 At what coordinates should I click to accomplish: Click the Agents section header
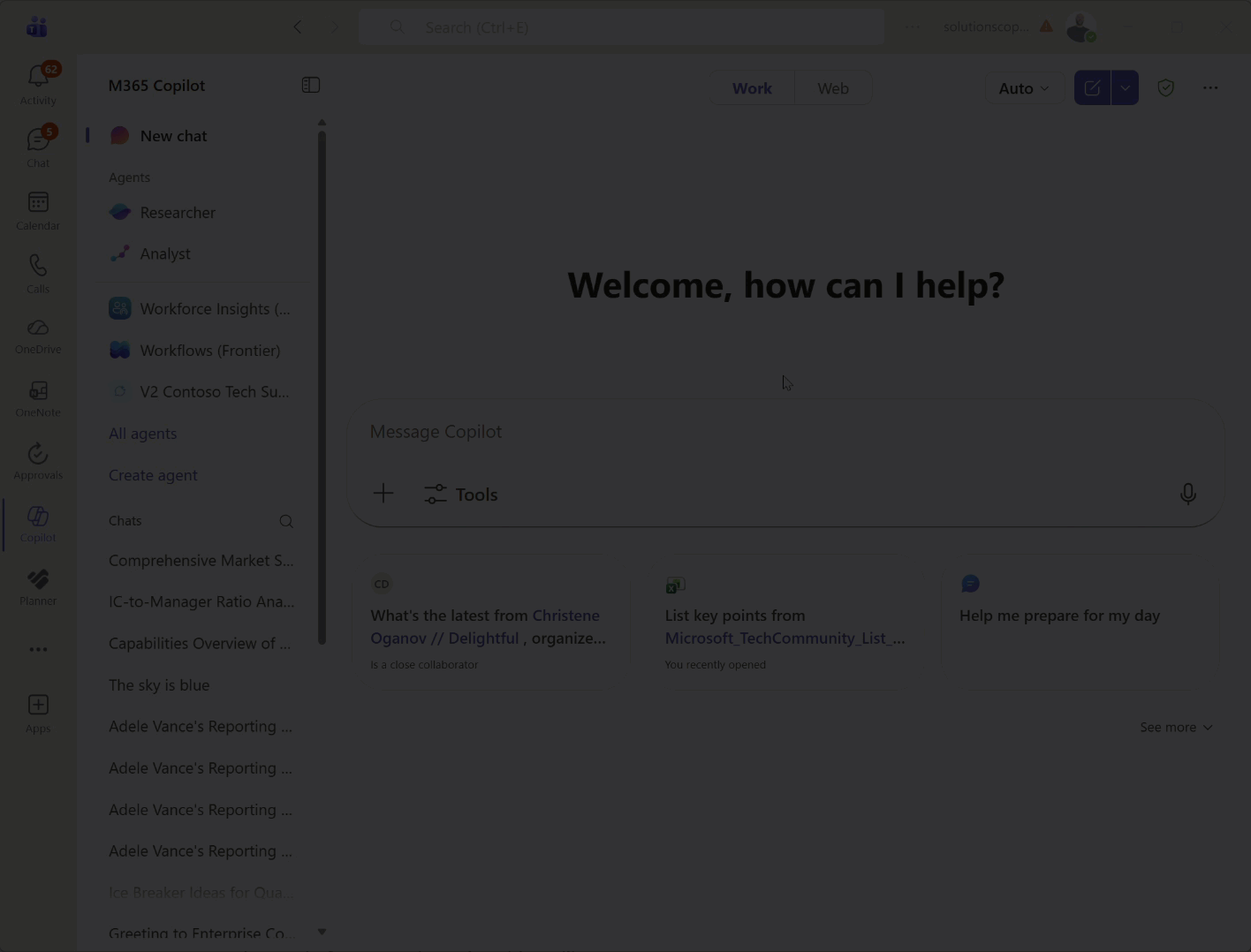tap(129, 178)
